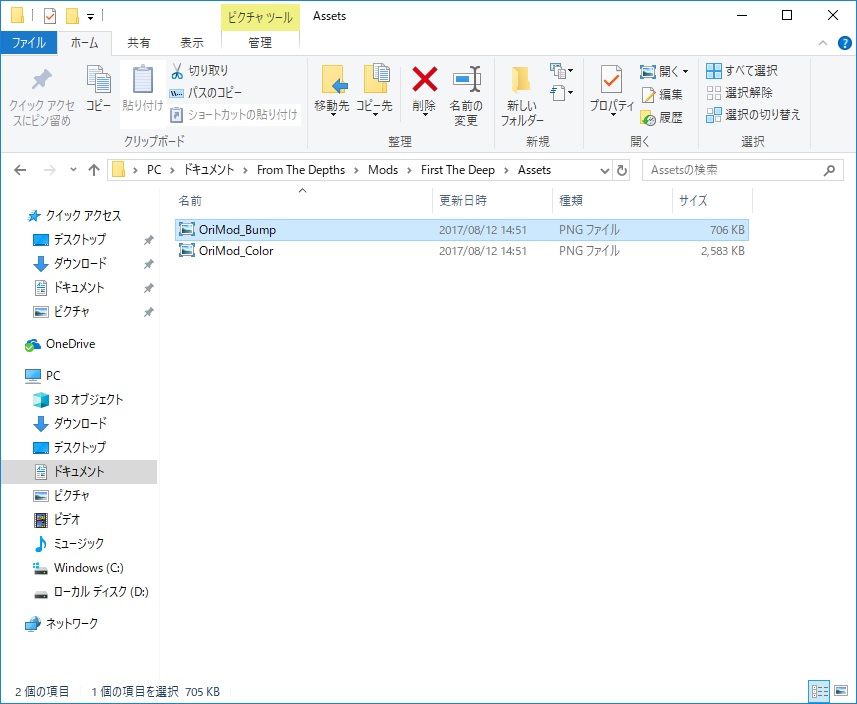857x704 pixels.
Task: Click the Up-folder arrow in navigation bar
Action: (94, 170)
